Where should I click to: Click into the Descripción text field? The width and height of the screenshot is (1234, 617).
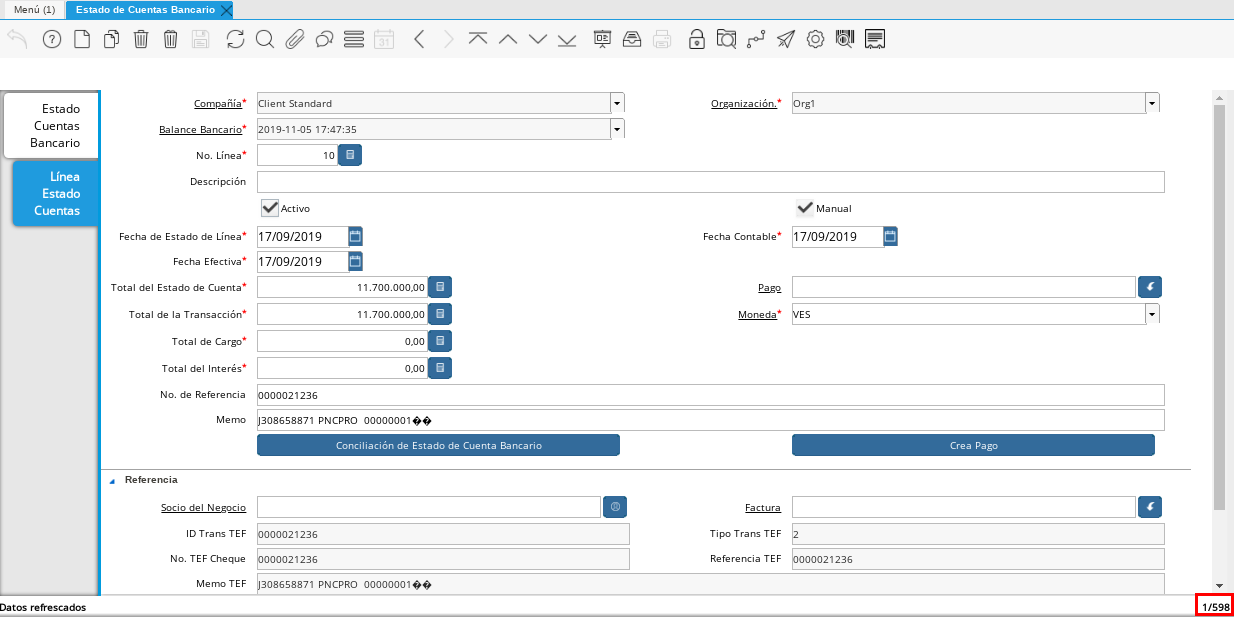click(x=710, y=181)
